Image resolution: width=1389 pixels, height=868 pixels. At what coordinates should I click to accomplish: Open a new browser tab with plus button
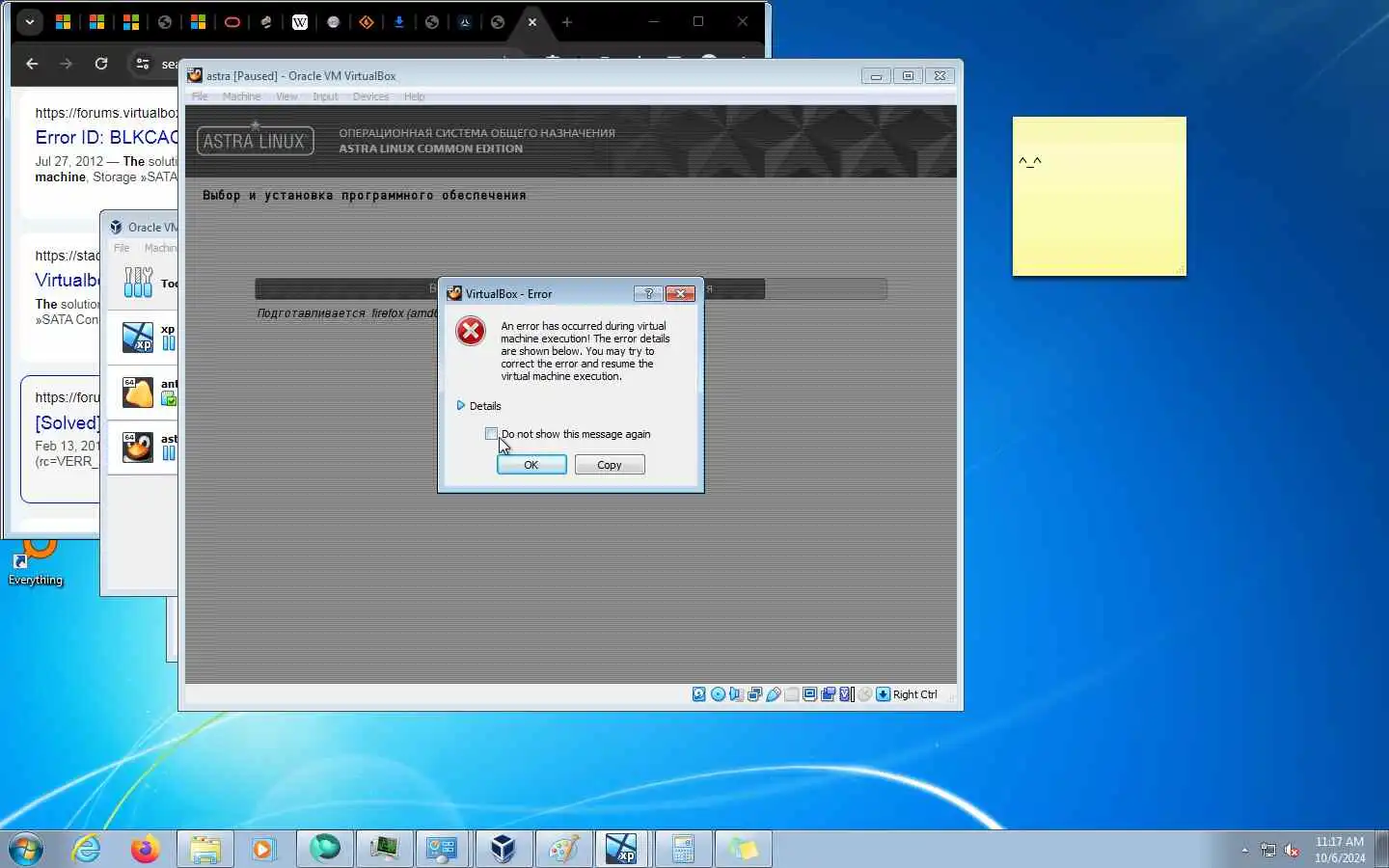tap(567, 21)
